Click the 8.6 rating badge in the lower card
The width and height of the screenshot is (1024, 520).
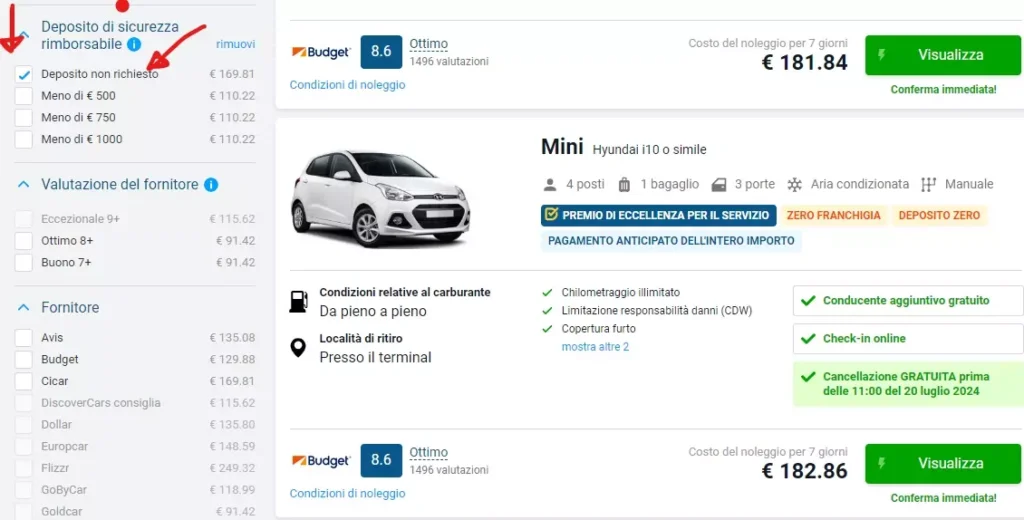pos(381,461)
